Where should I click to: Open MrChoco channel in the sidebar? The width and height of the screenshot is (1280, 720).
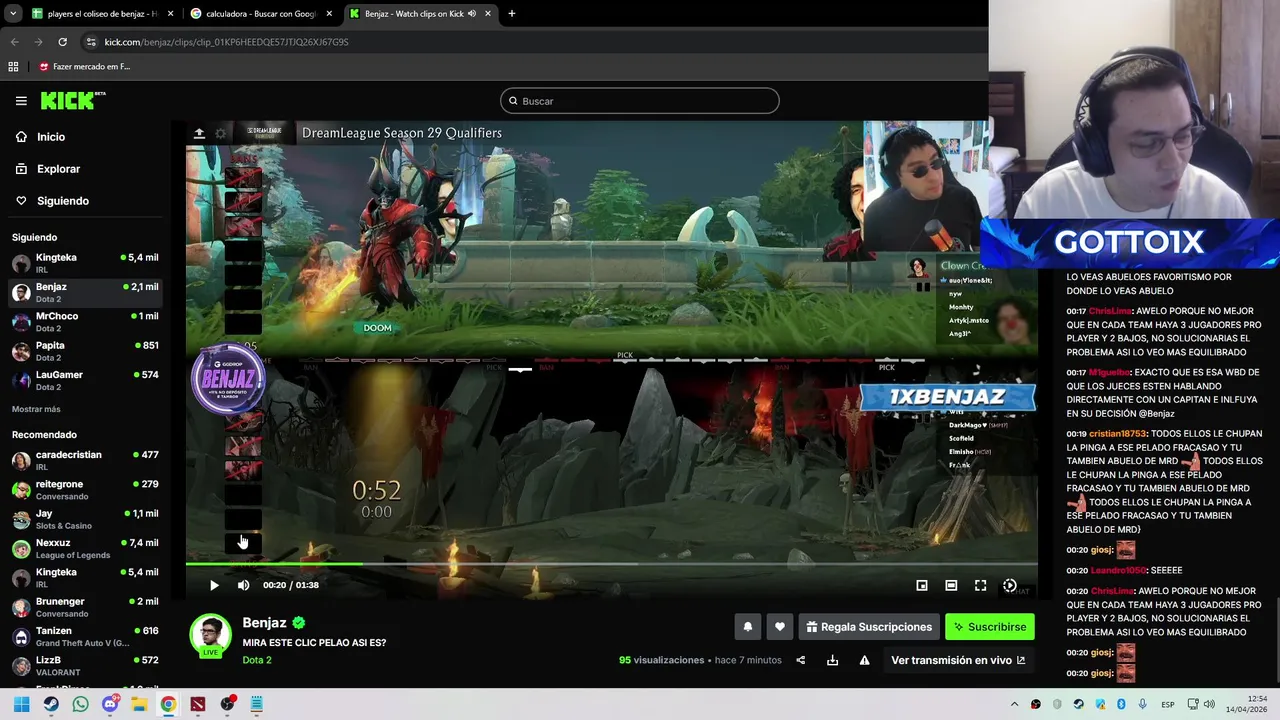[85, 322]
